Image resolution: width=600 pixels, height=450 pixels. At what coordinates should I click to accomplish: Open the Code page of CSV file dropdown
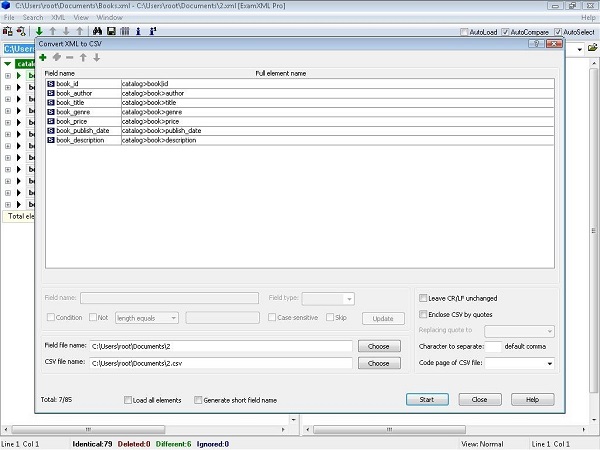tap(550, 363)
